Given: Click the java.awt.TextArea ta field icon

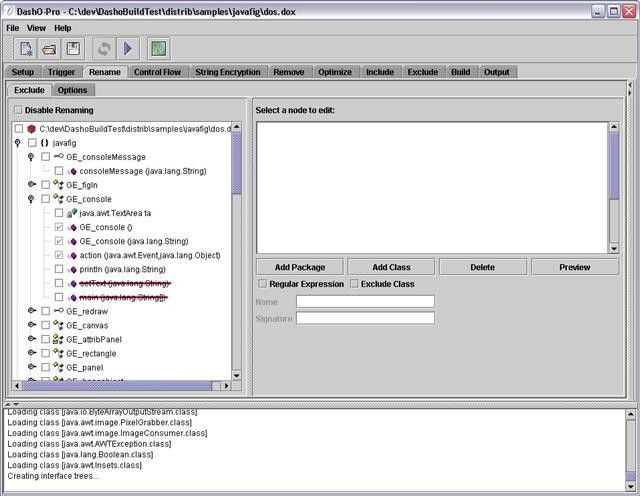Looking at the screenshot, I should tap(72, 213).
